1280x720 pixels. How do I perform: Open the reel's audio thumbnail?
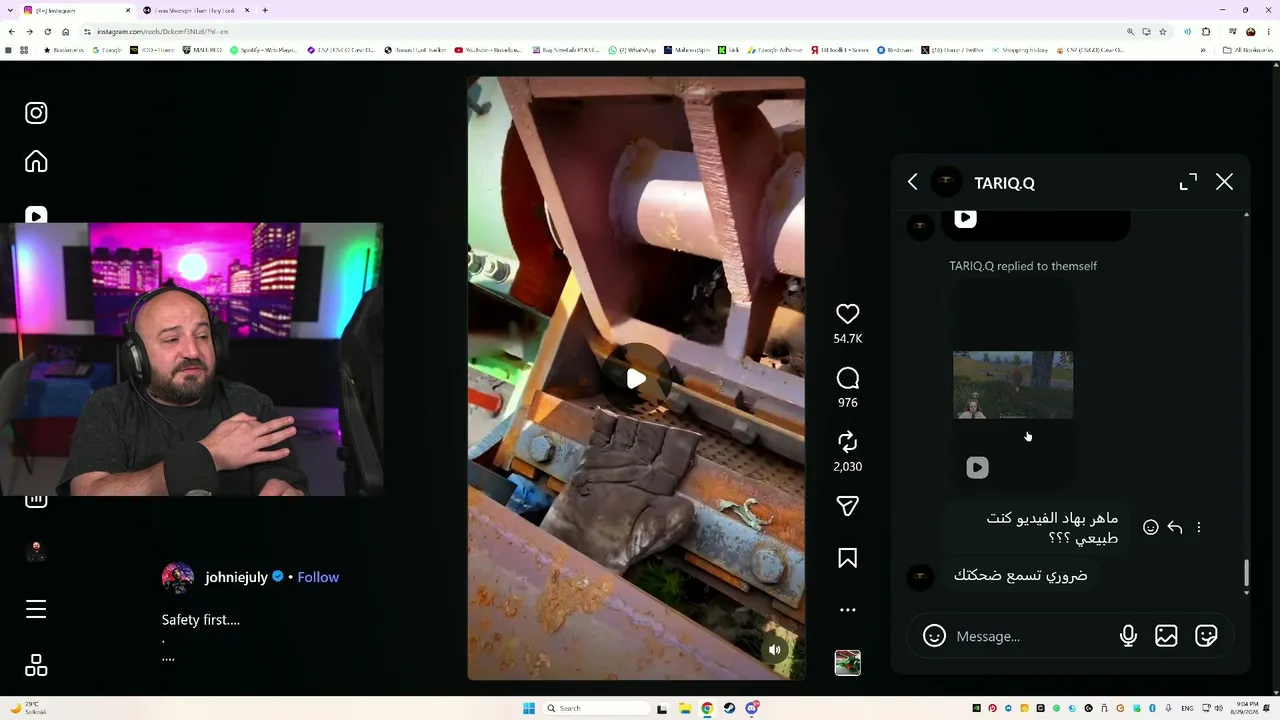(847, 662)
